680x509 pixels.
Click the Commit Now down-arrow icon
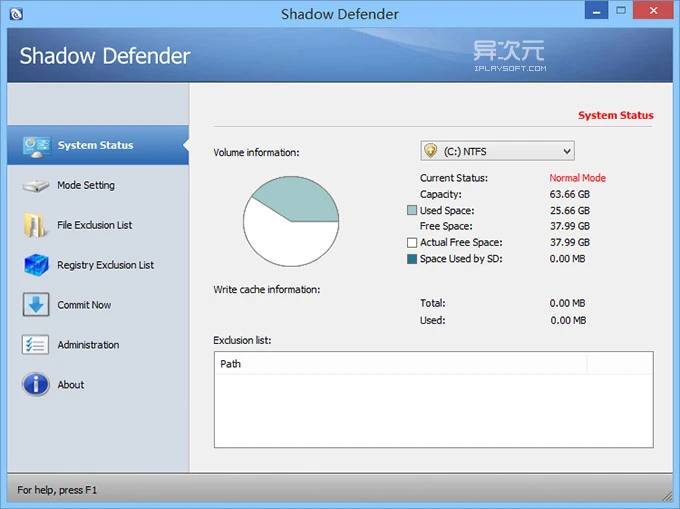(x=36, y=304)
